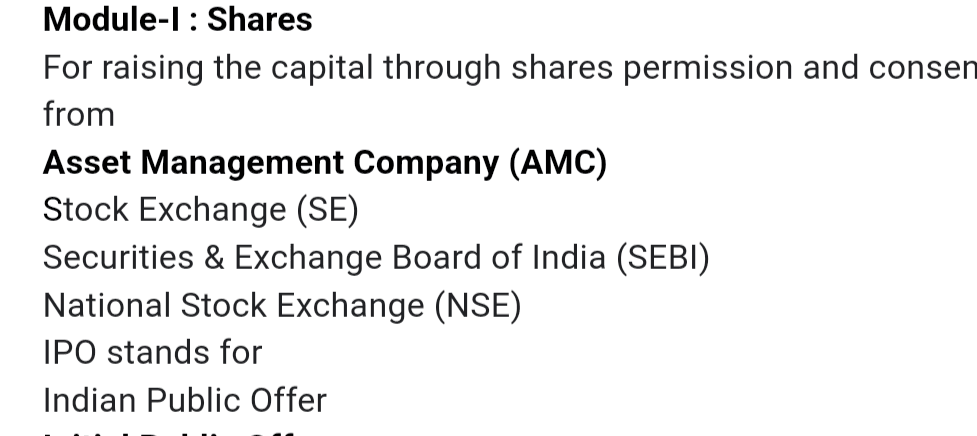The width and height of the screenshot is (977, 436).
Task: Select the 'Asset Management' bold answer text
Action: click(193, 163)
